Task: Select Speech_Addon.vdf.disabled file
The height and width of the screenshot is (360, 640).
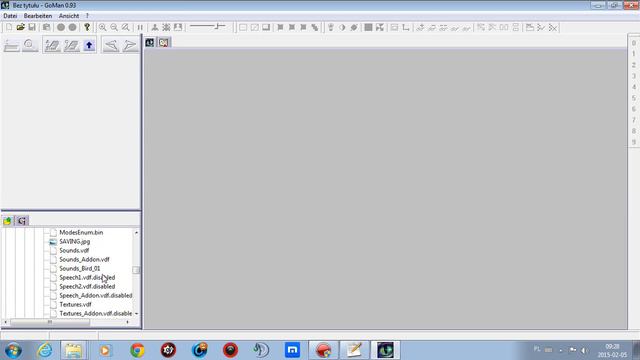Action: click(96, 295)
